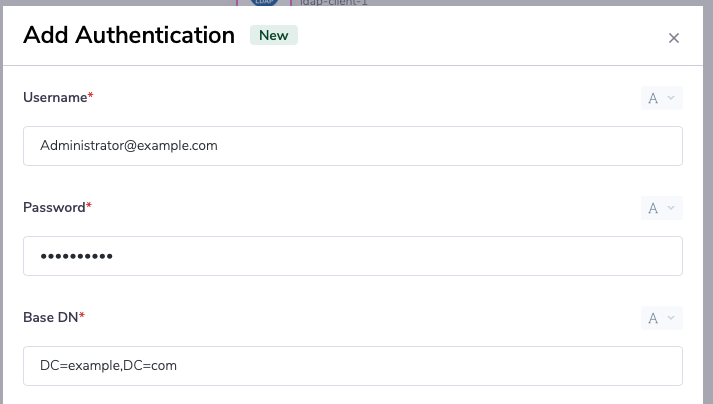The width and height of the screenshot is (713, 404).
Task: Click the red asterisk after Base DN
Action: point(82,316)
